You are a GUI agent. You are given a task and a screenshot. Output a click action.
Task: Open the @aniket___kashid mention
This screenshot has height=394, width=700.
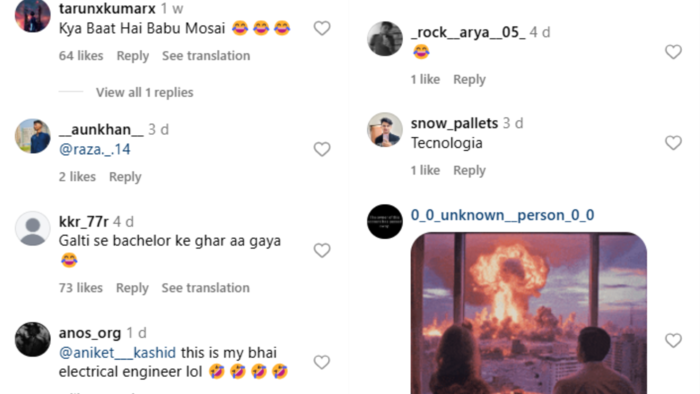click(x=117, y=353)
